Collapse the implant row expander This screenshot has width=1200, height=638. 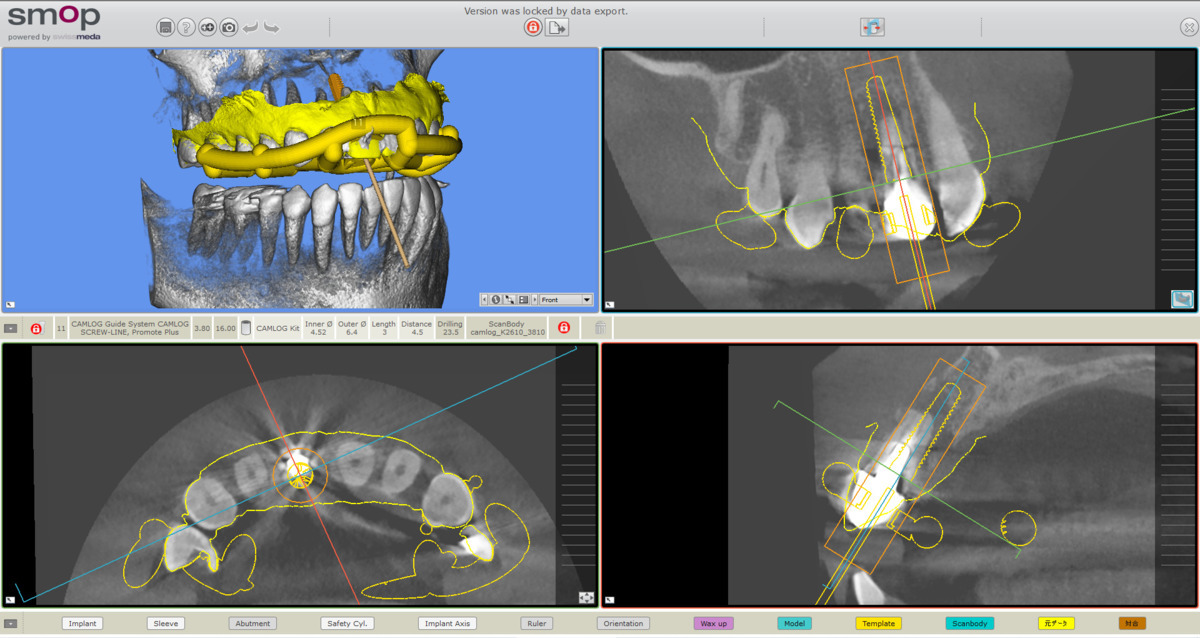(x=10, y=328)
